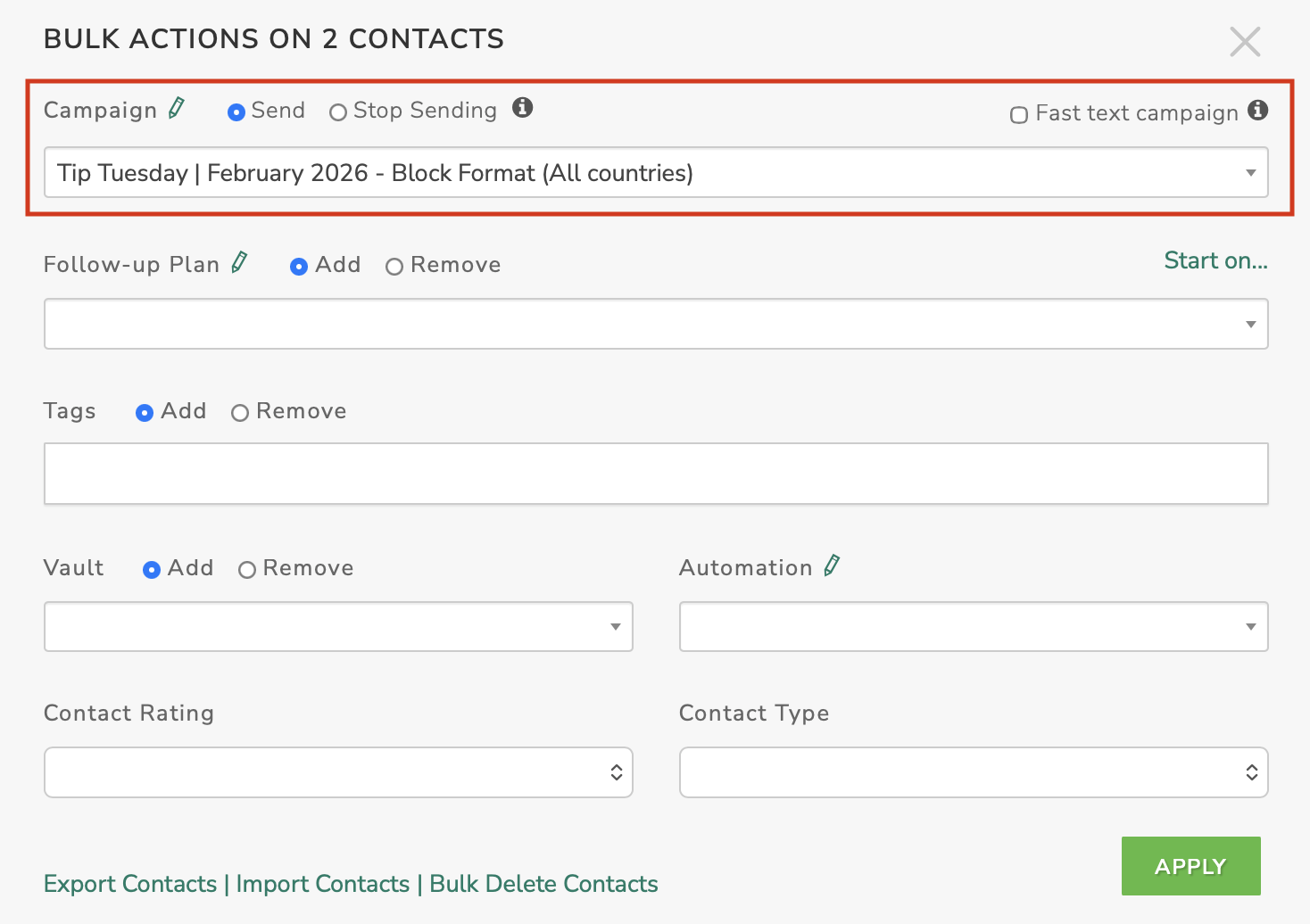This screenshot has width=1310, height=924.
Task: Open the Export Contacts link
Action: [x=130, y=884]
